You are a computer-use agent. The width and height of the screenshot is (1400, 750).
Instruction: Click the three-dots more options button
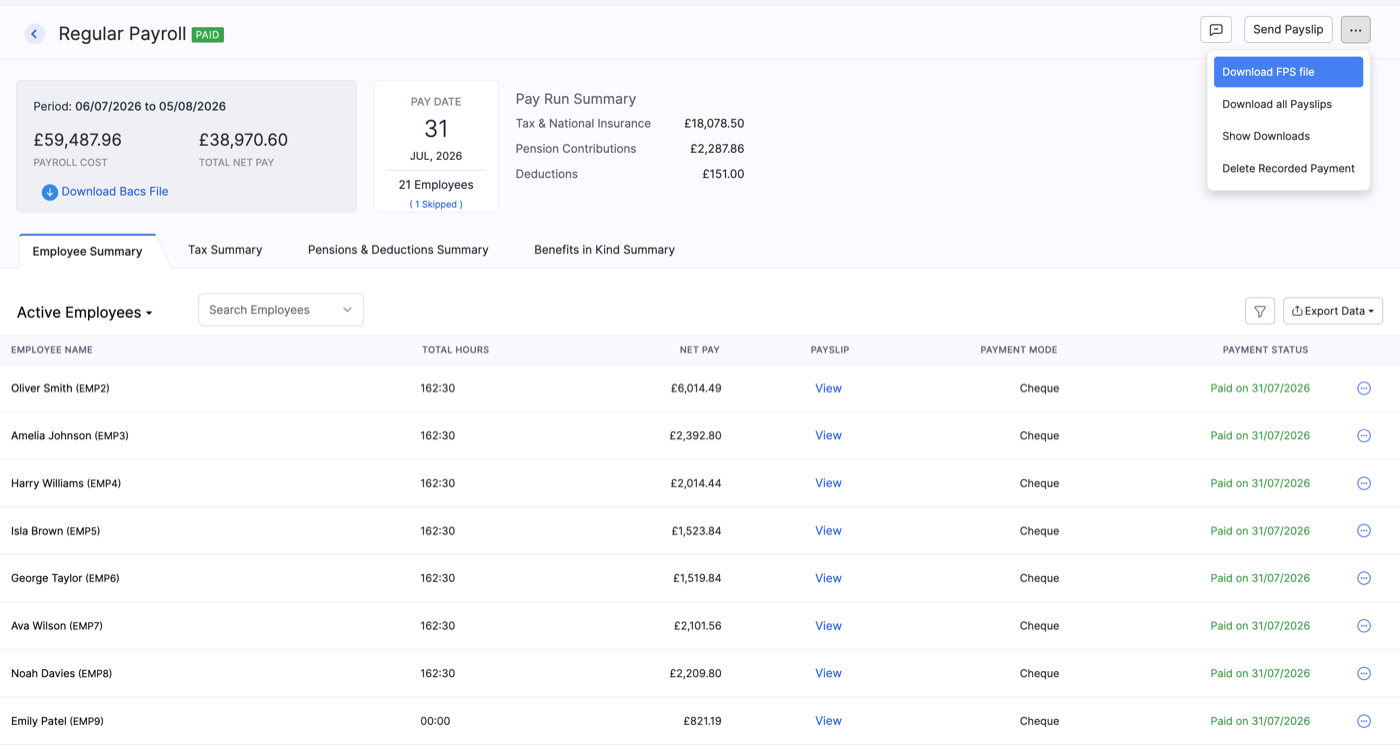[x=1355, y=30]
